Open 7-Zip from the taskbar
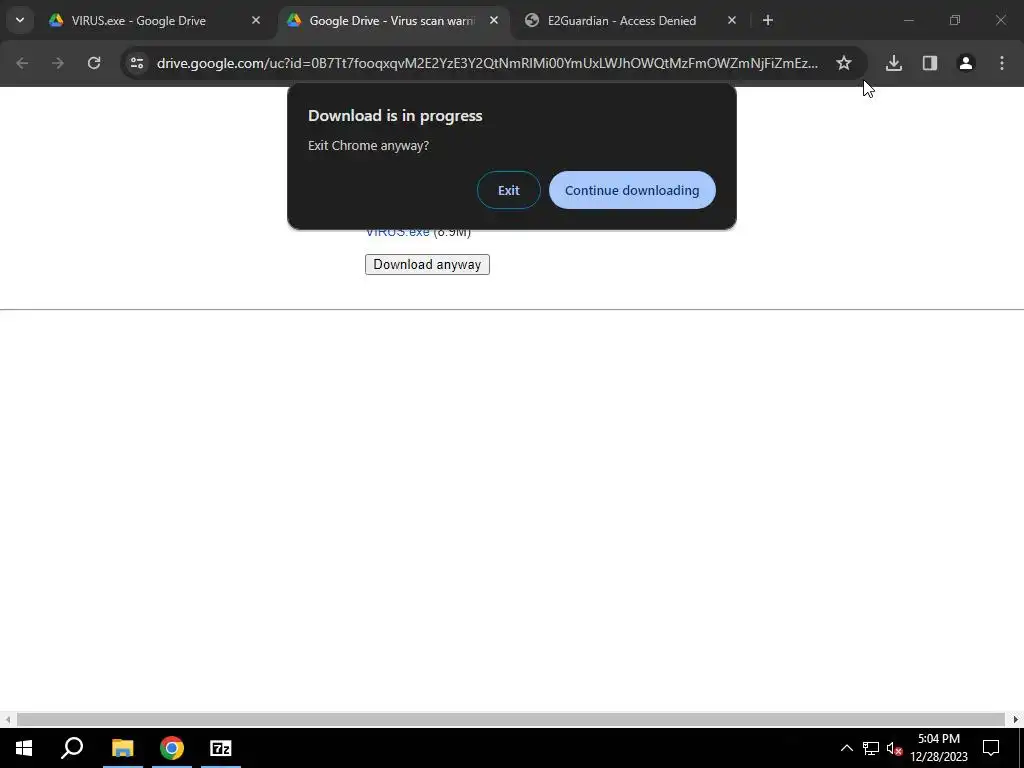The width and height of the screenshot is (1024, 768). point(221,748)
